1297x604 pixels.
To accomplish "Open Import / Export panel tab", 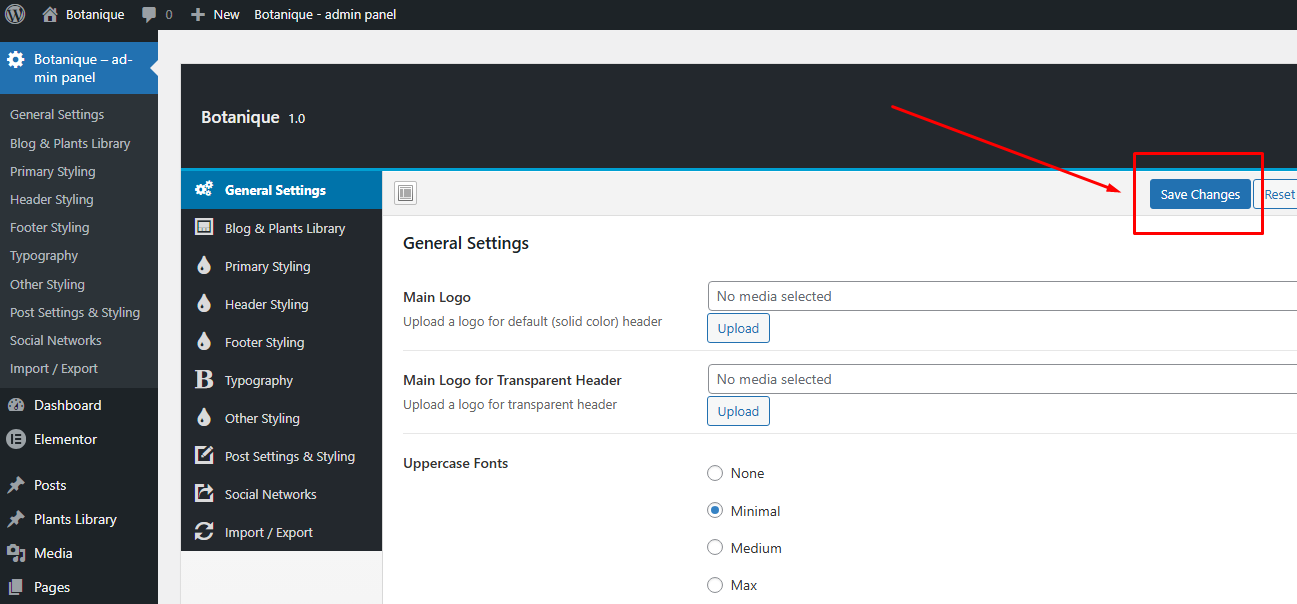I will pos(281,532).
